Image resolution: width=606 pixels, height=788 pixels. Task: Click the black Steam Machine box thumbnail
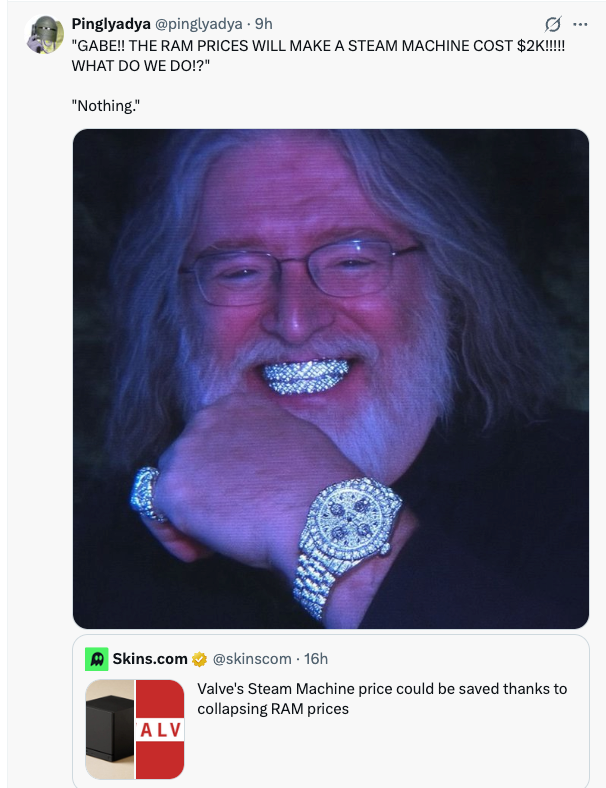[x=110, y=729]
